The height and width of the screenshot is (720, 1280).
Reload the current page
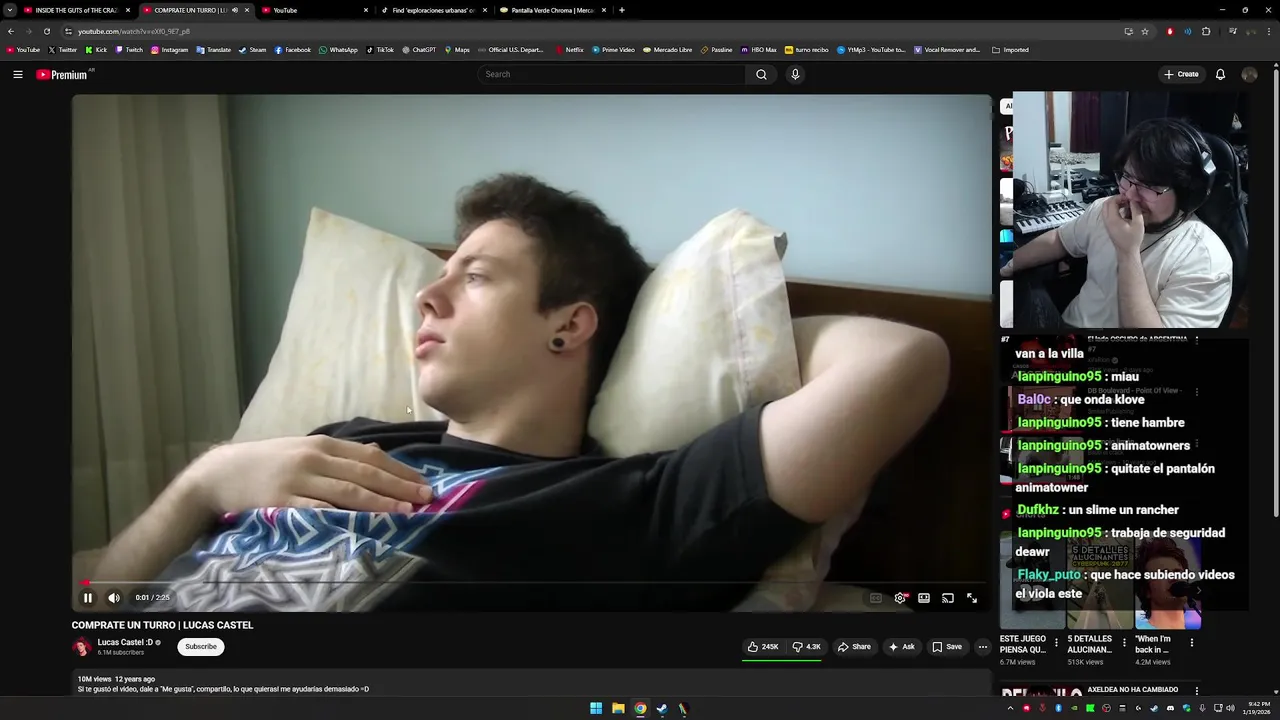point(47,31)
